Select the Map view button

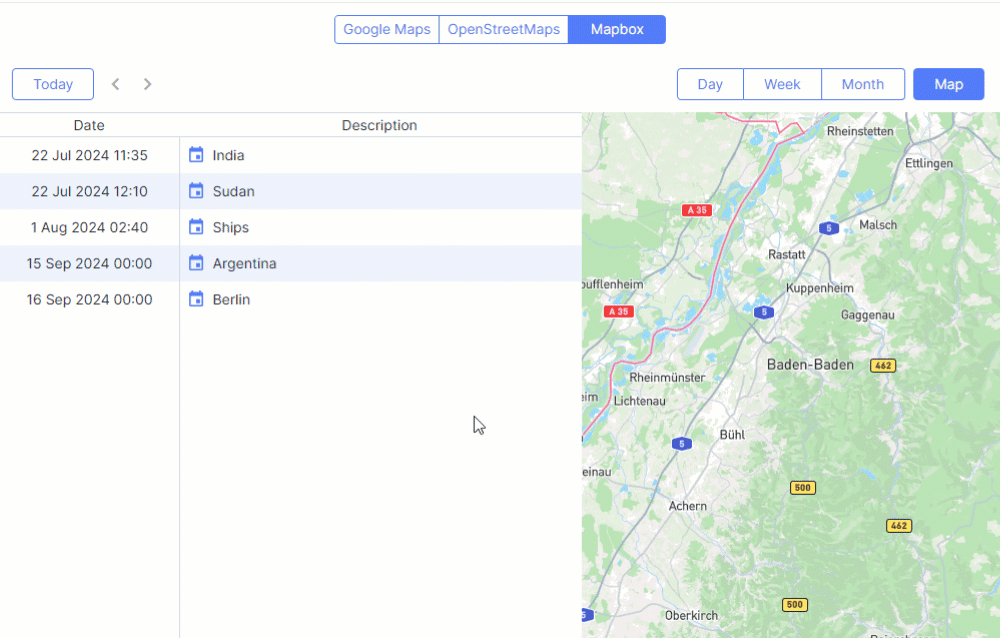(948, 84)
